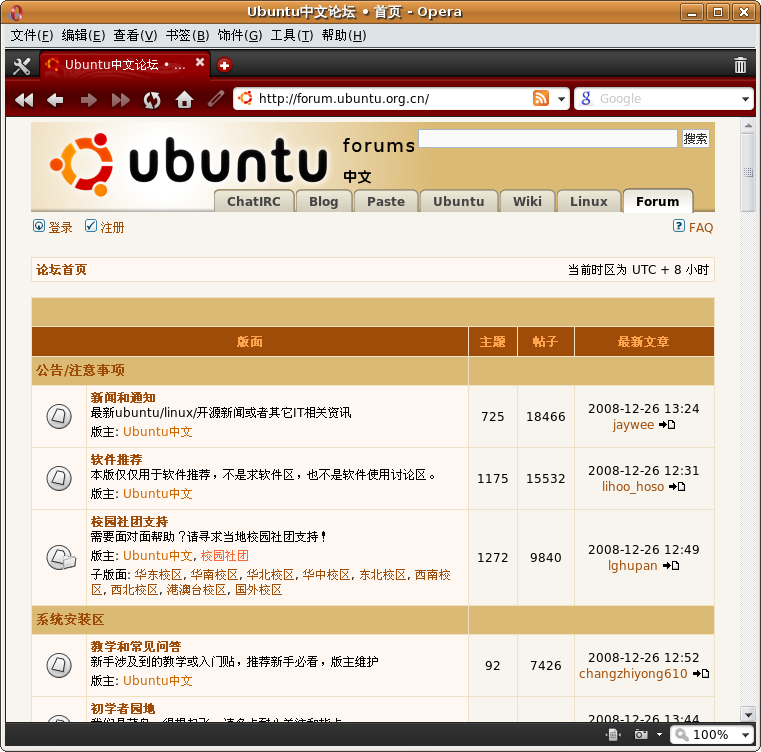
Task: Switch to the ChatIRC site tab
Action: click(x=254, y=201)
